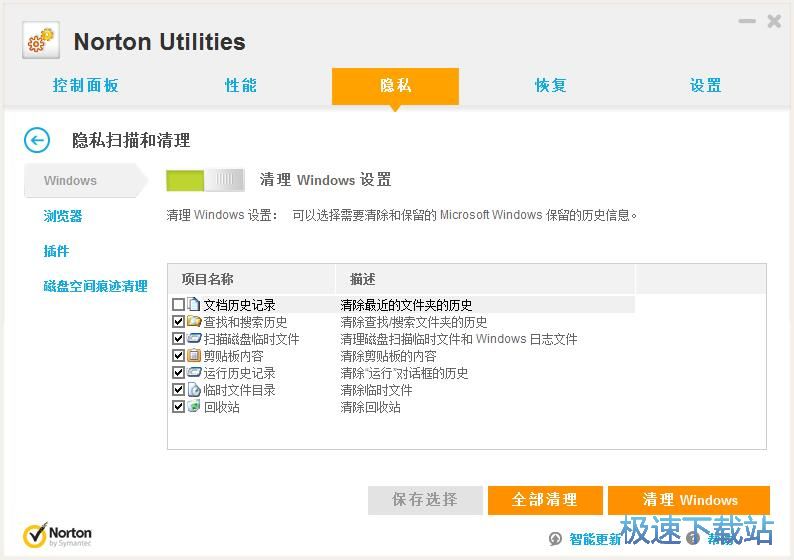
Task: Click the back arrow icon
Action: (37, 140)
